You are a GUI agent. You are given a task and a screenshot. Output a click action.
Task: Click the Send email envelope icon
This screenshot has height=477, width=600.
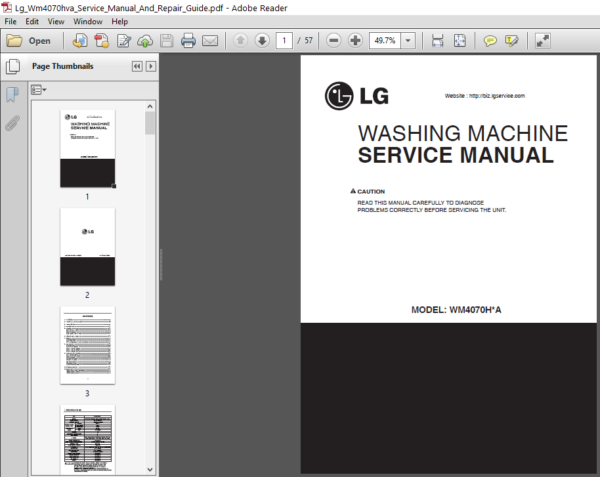tap(210, 41)
